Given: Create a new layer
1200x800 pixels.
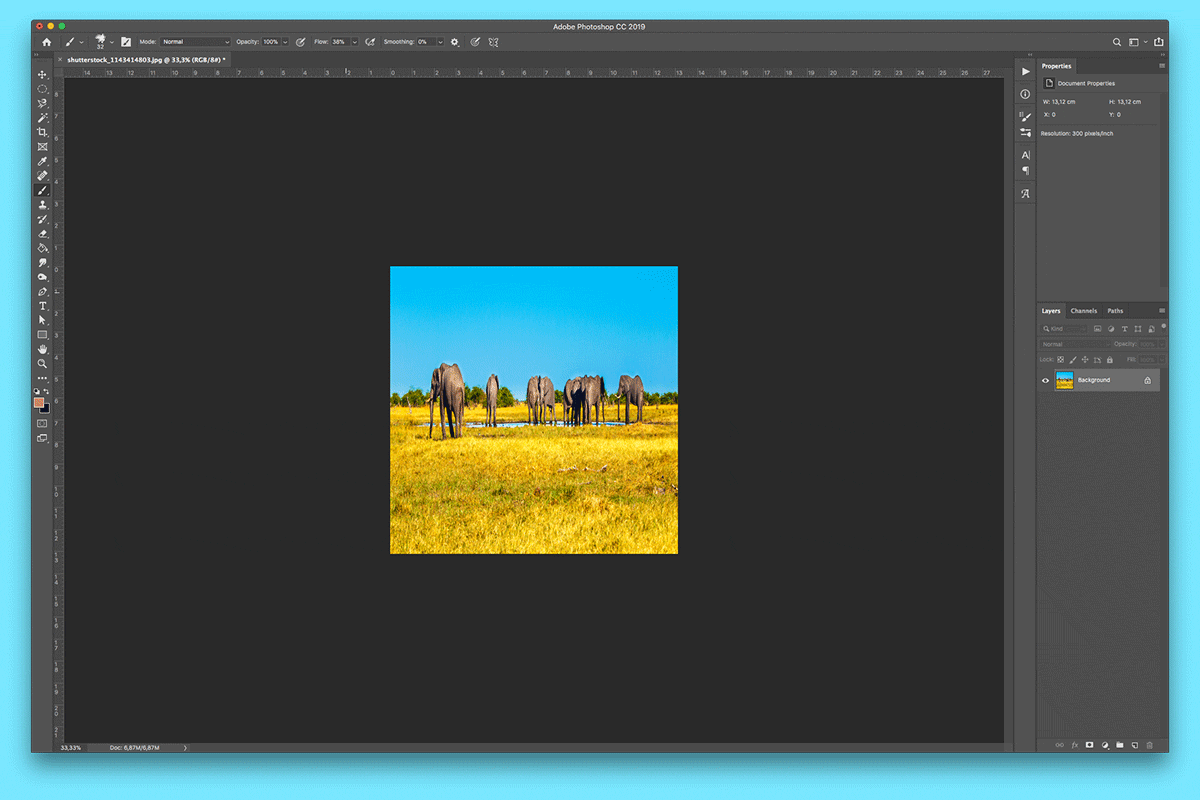Looking at the screenshot, I should 1135,745.
